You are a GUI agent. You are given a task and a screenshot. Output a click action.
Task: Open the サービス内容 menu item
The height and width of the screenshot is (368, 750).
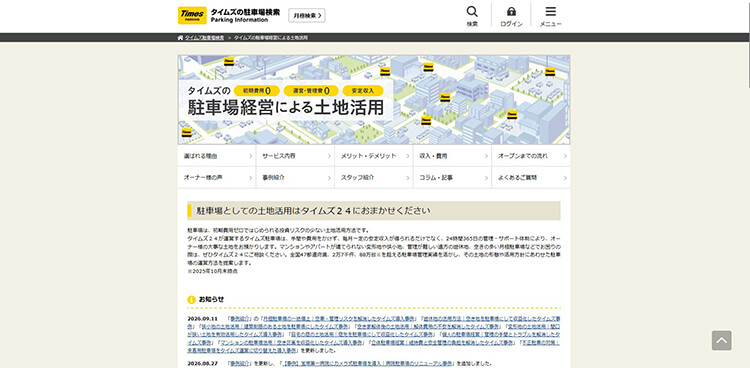click(295, 156)
